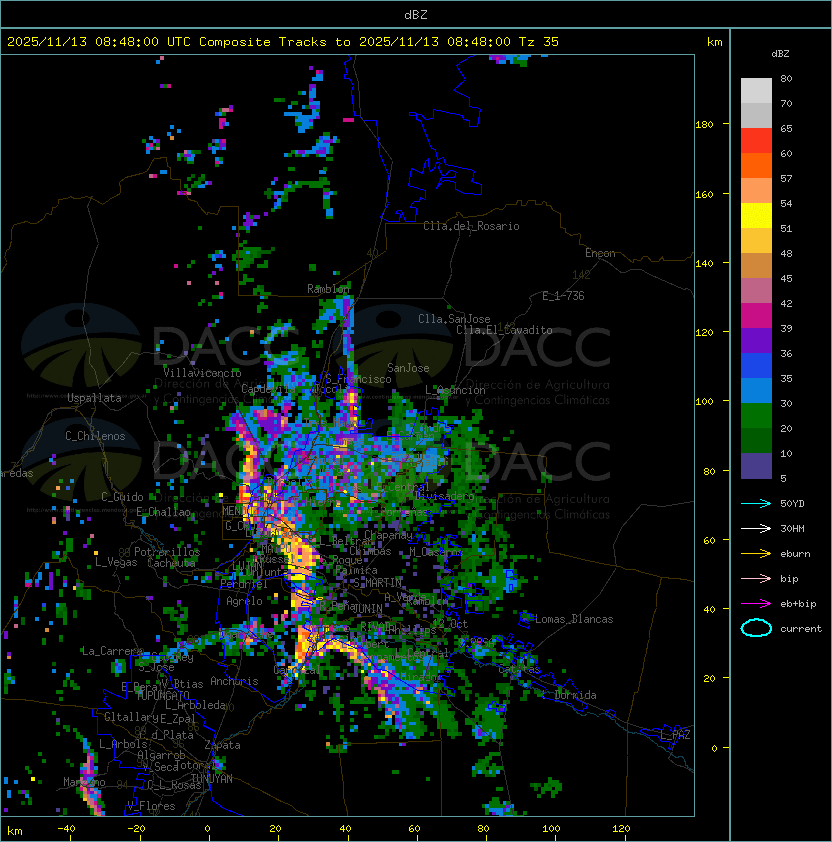Click the La_Carrera place label
832x842 pixels.
point(112,651)
